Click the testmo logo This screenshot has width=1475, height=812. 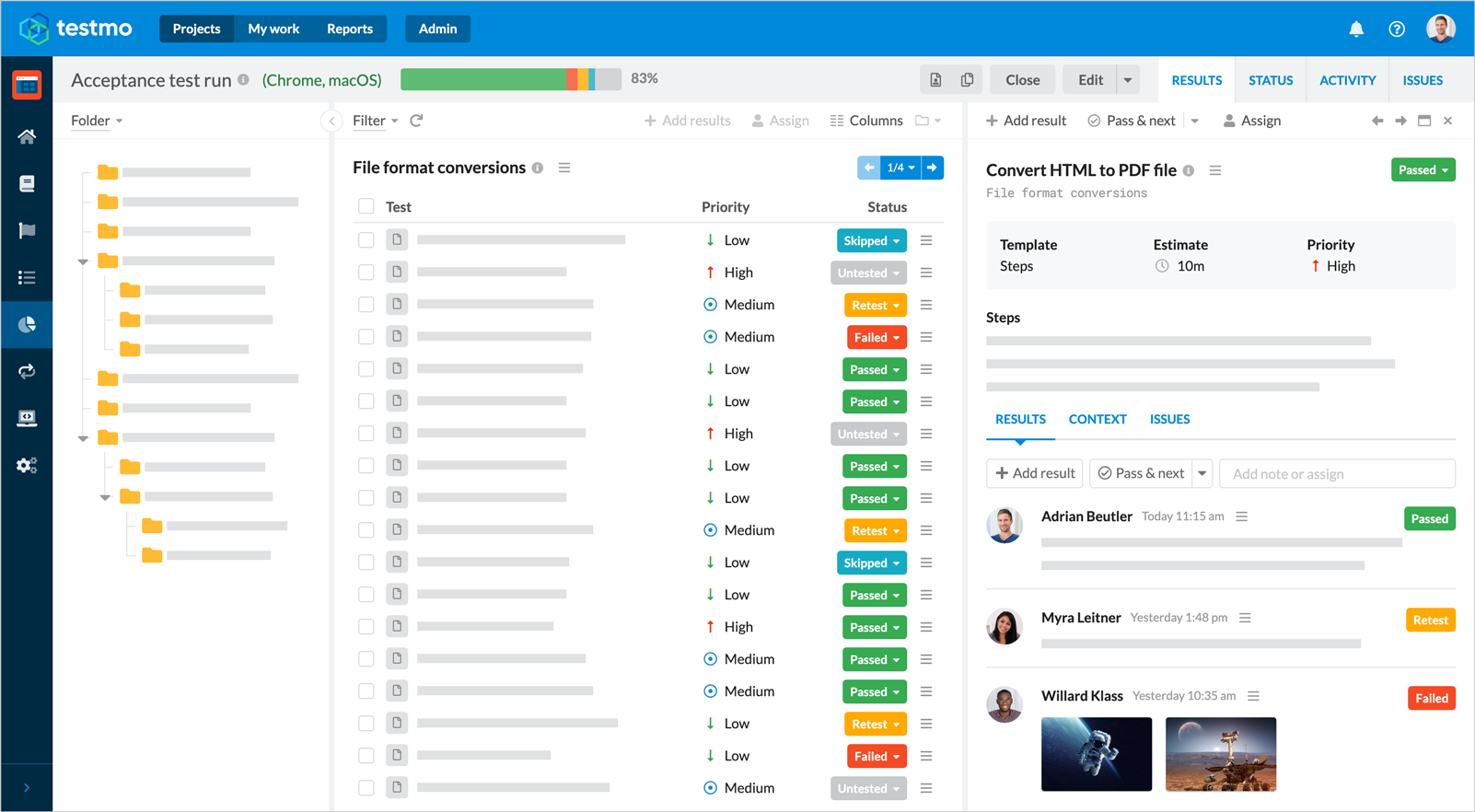(x=76, y=29)
